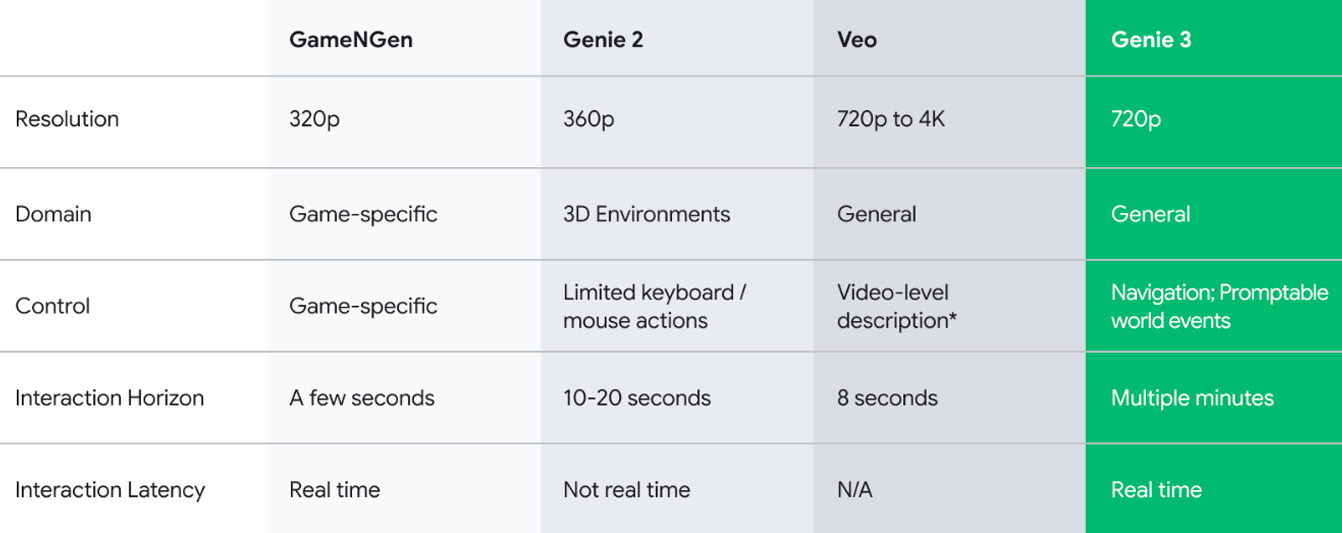Select the Interaction Latency row label
Image resolution: width=1342 pixels, height=533 pixels.
(110, 490)
